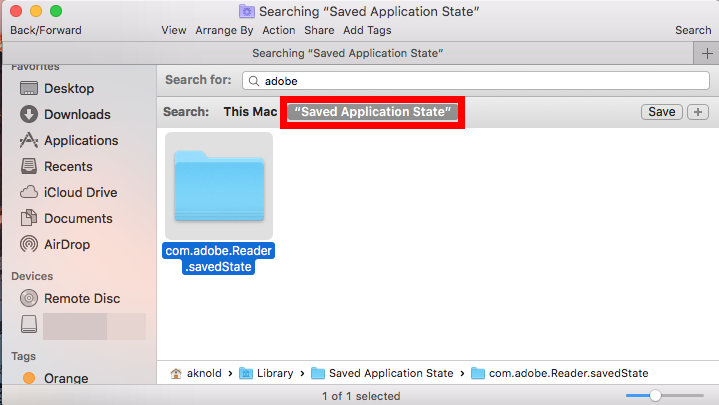The image size is (719, 405).
Task: Open Downloads in the sidebar
Action: coord(77,114)
